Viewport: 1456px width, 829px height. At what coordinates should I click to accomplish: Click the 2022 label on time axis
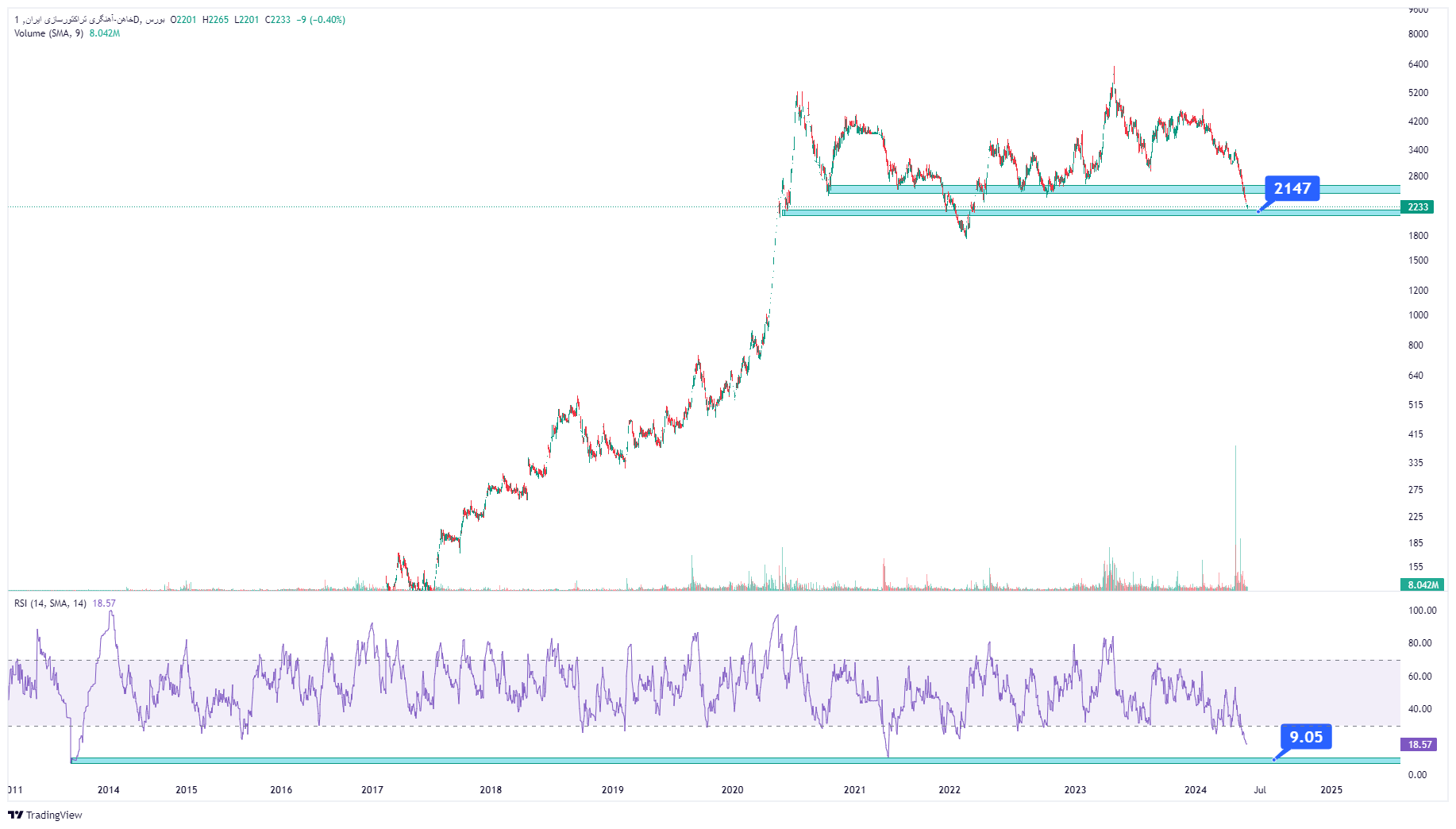pos(949,790)
